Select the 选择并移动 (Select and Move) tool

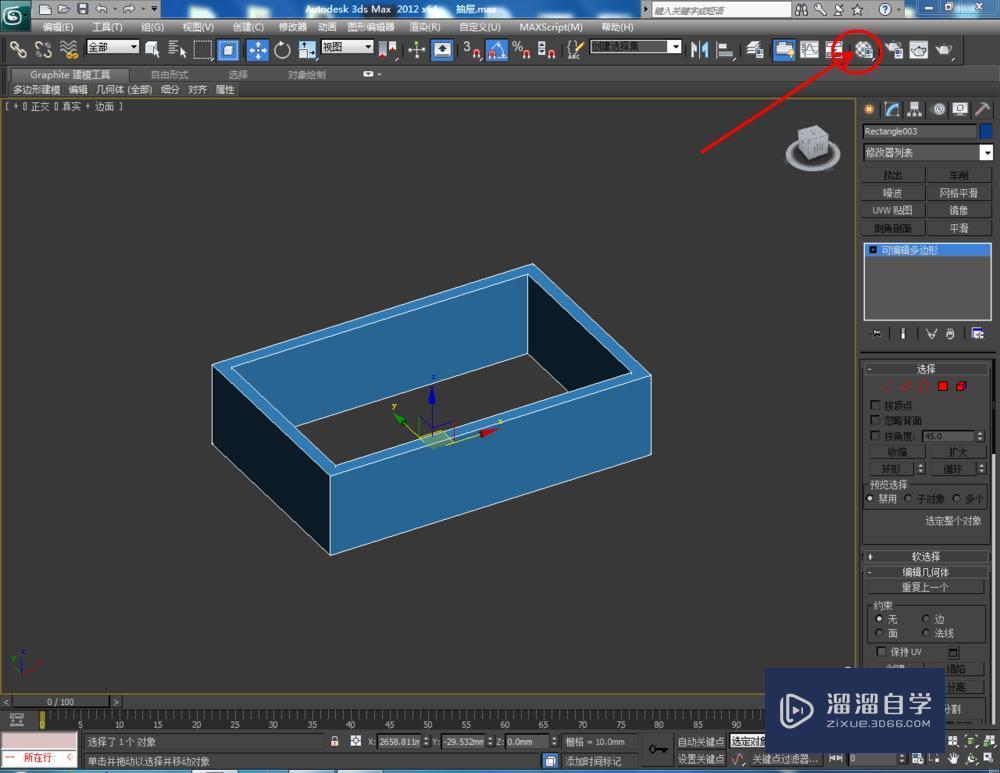256,50
